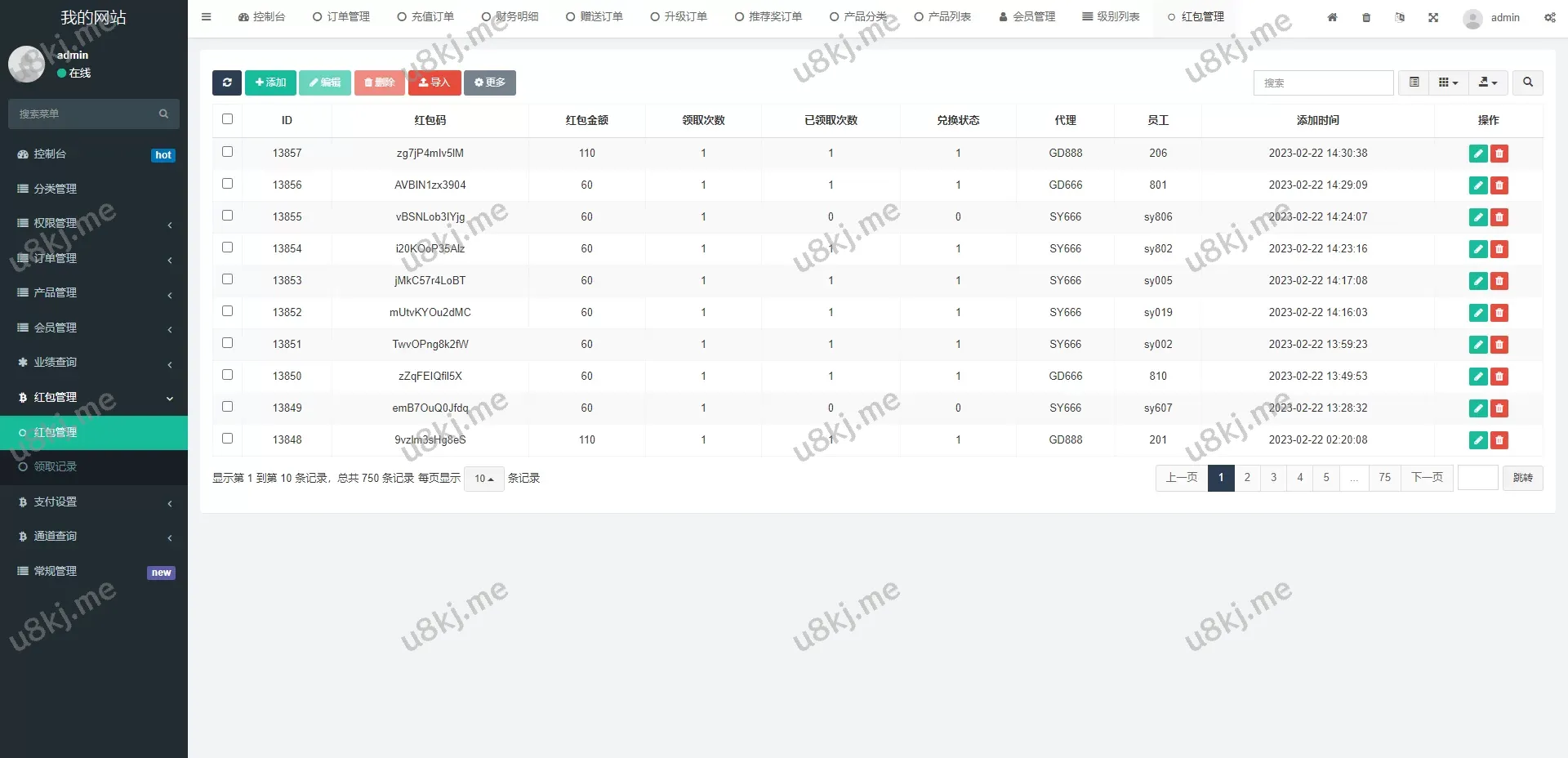Click the page number jump input field

[x=1477, y=478]
